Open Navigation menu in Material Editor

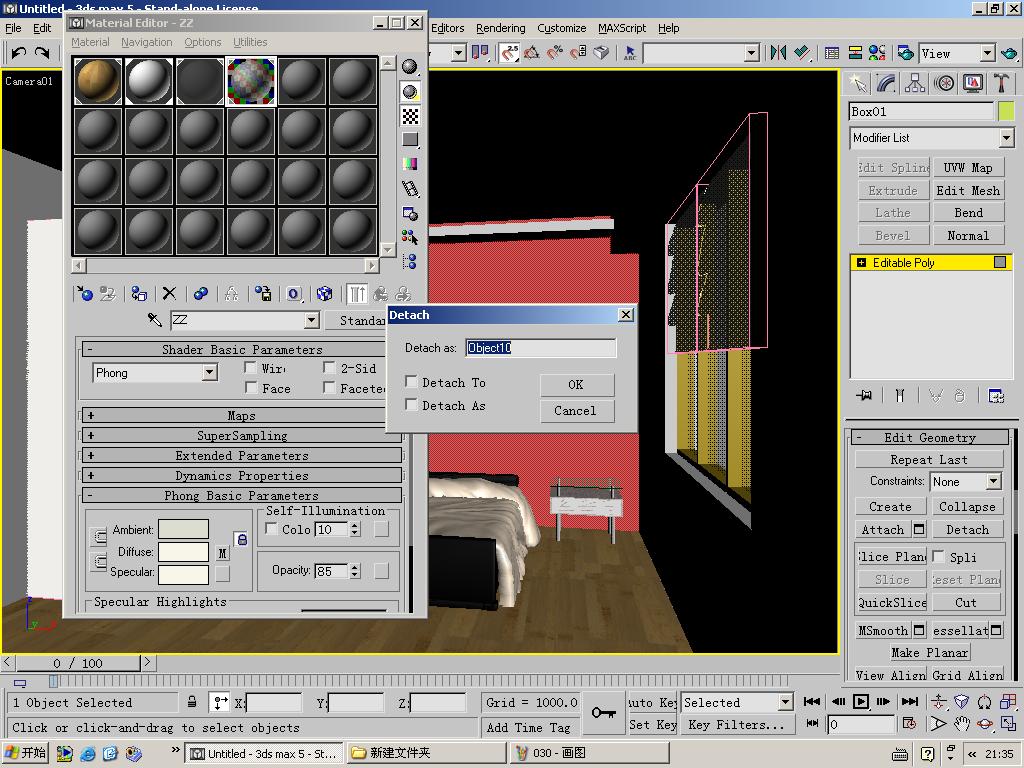click(147, 42)
